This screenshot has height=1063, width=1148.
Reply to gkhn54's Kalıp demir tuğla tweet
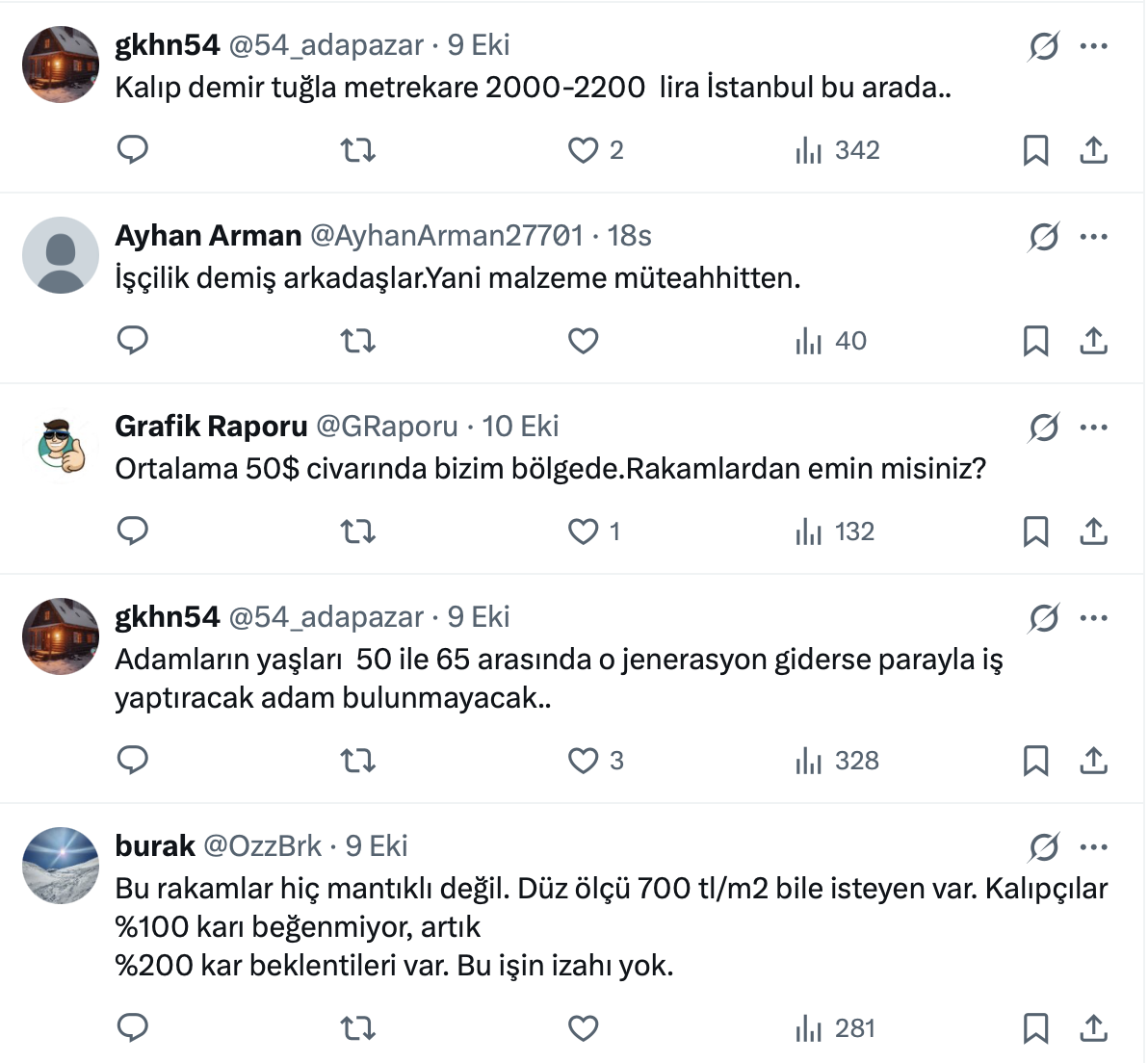click(132, 150)
